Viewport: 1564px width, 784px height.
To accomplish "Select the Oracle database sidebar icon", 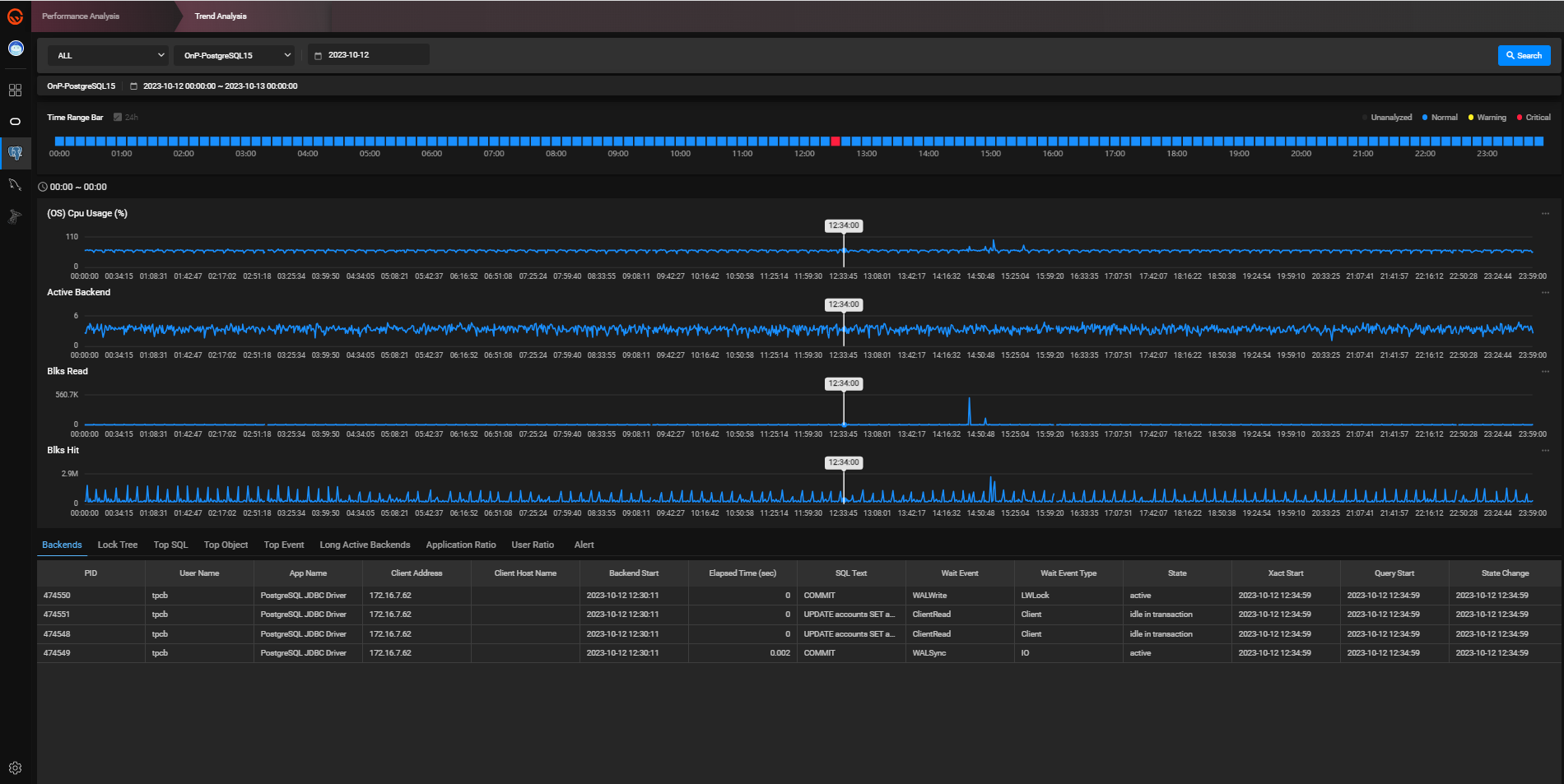I will [15, 121].
